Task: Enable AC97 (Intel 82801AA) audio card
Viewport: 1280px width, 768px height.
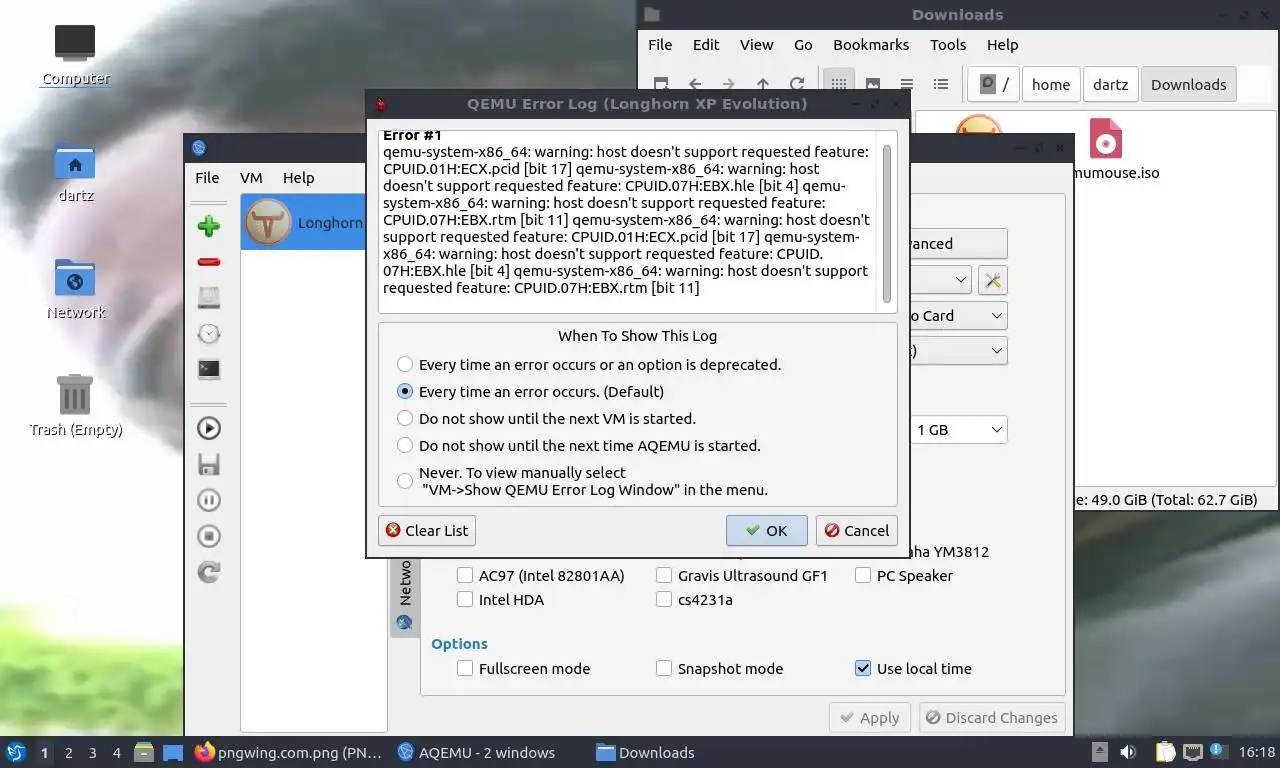Action: click(540, 576)
